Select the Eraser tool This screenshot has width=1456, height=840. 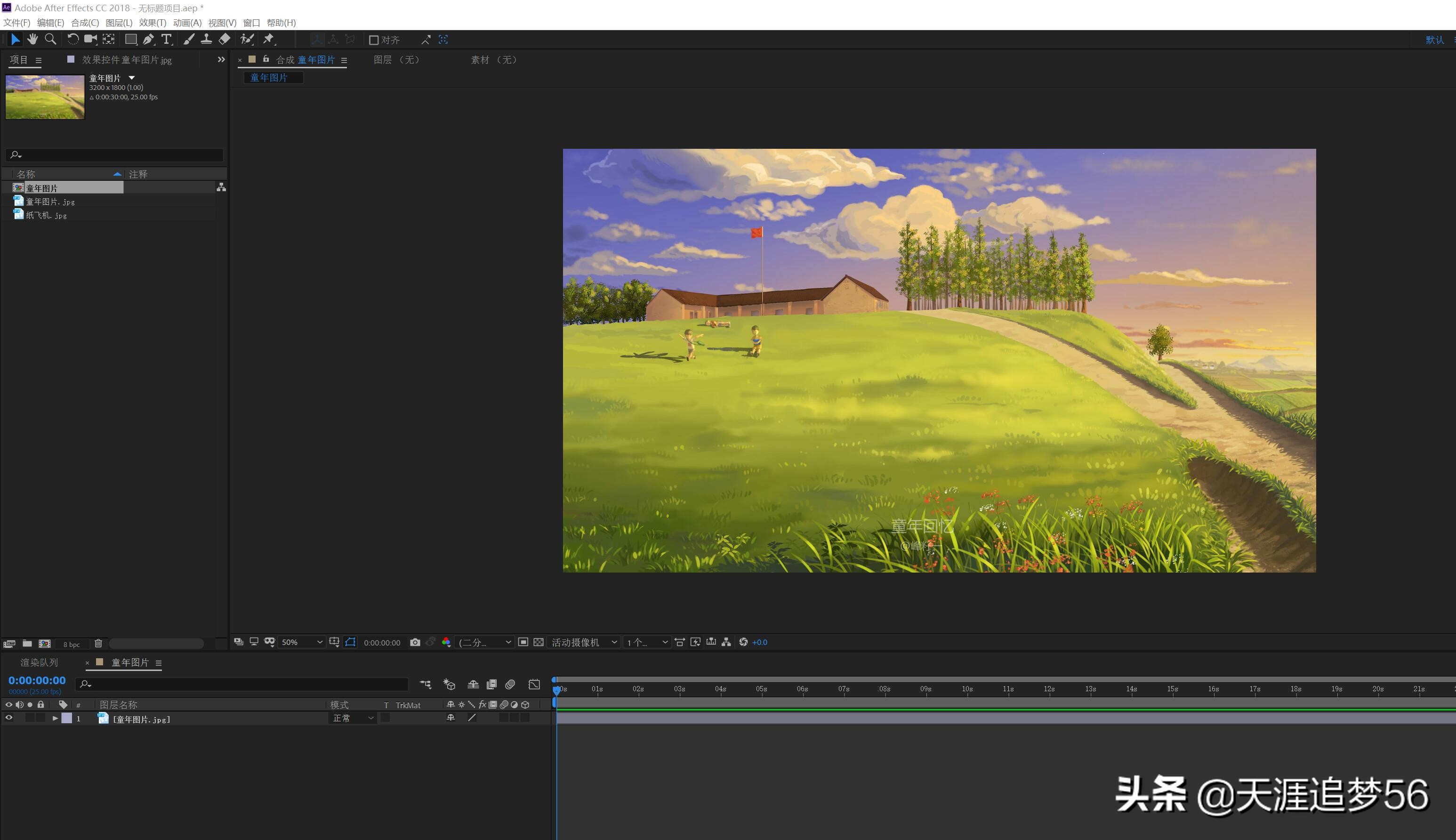(225, 39)
